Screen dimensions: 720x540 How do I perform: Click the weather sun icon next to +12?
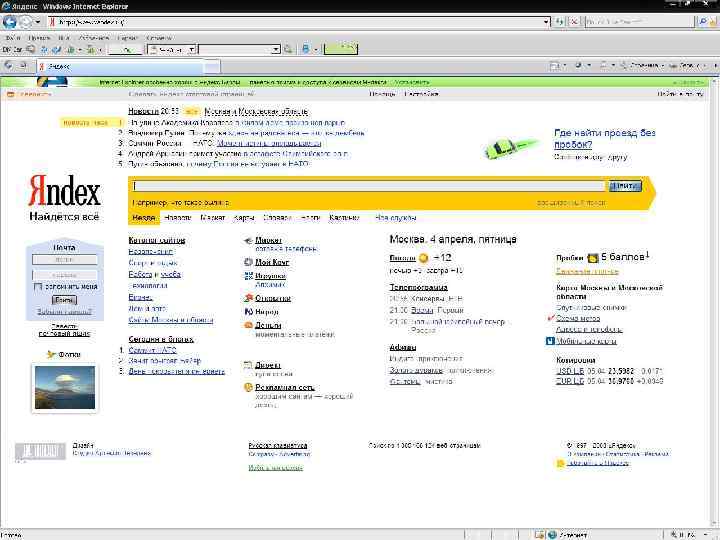coord(423,258)
